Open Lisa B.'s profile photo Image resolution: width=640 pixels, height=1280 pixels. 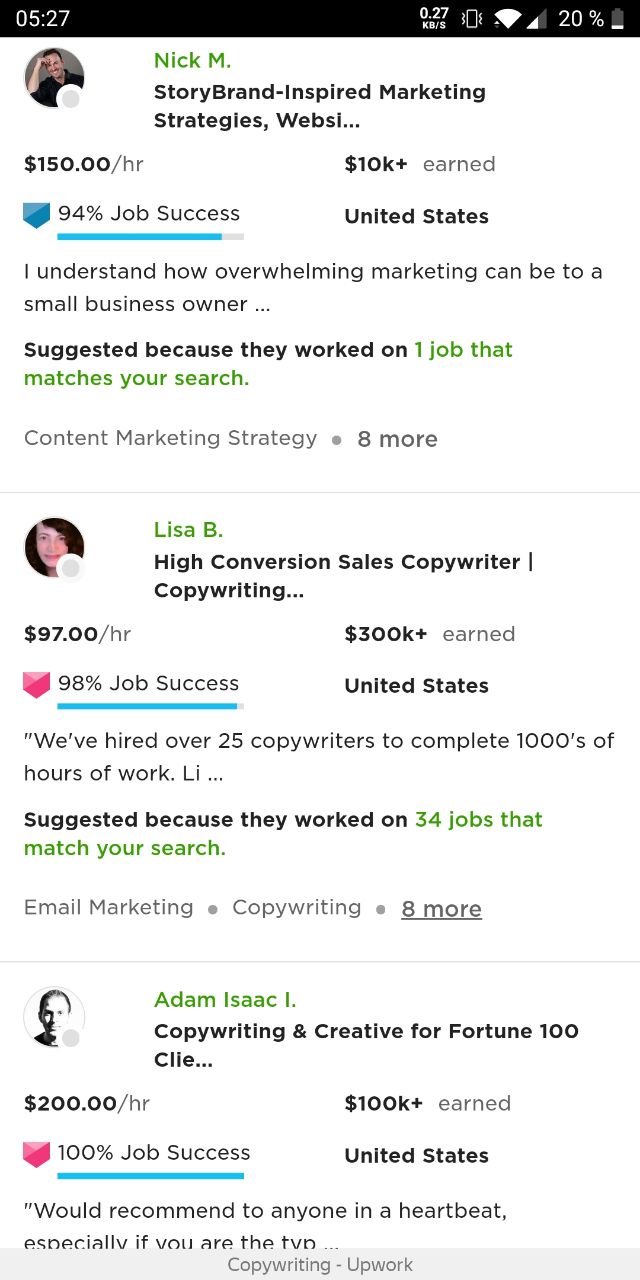(x=54, y=547)
